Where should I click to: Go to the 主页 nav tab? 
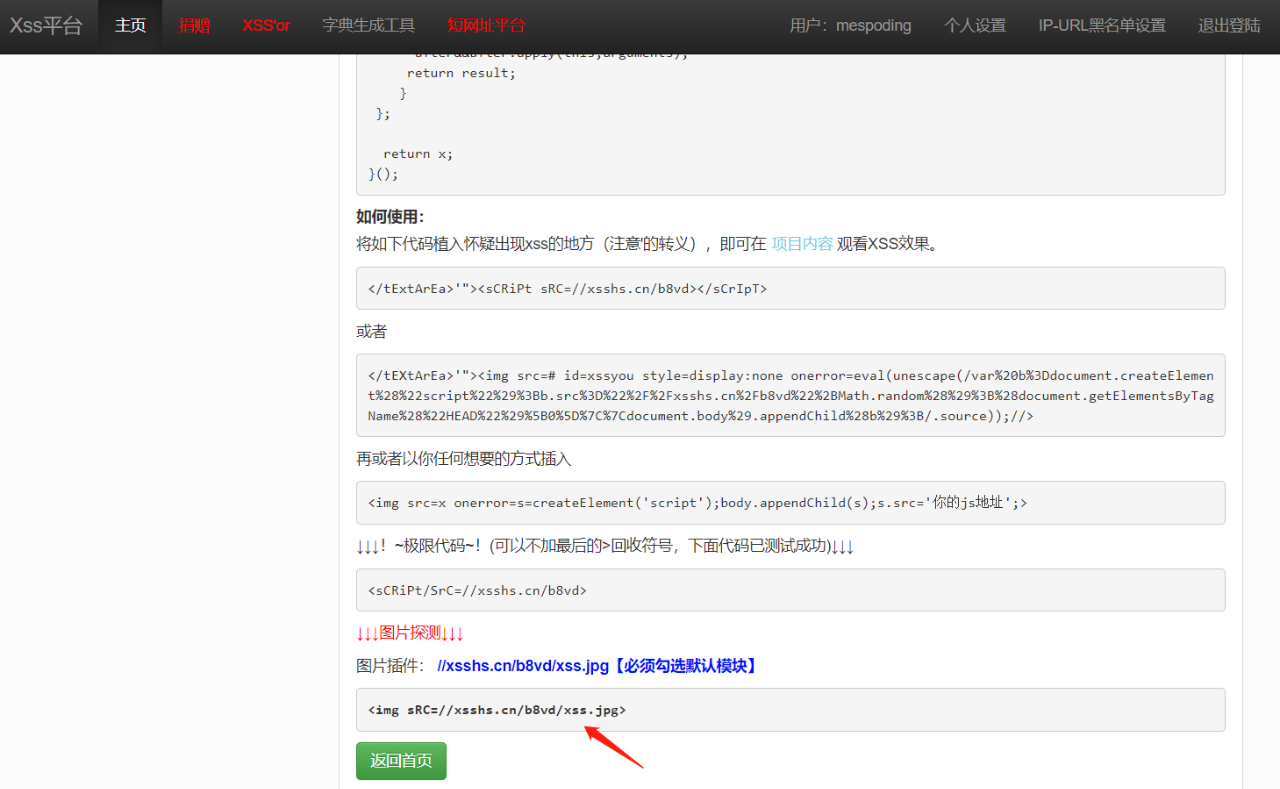click(130, 26)
